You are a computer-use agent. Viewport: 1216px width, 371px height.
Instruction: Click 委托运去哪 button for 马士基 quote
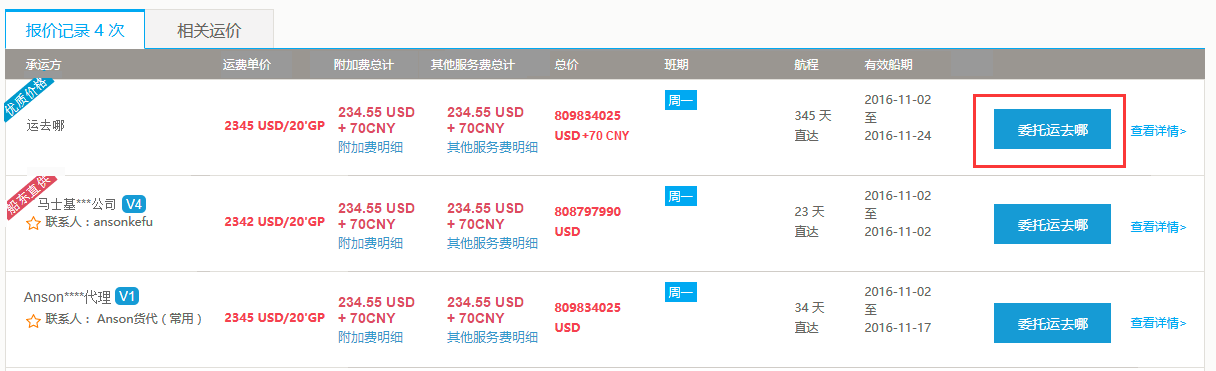[1052, 224]
